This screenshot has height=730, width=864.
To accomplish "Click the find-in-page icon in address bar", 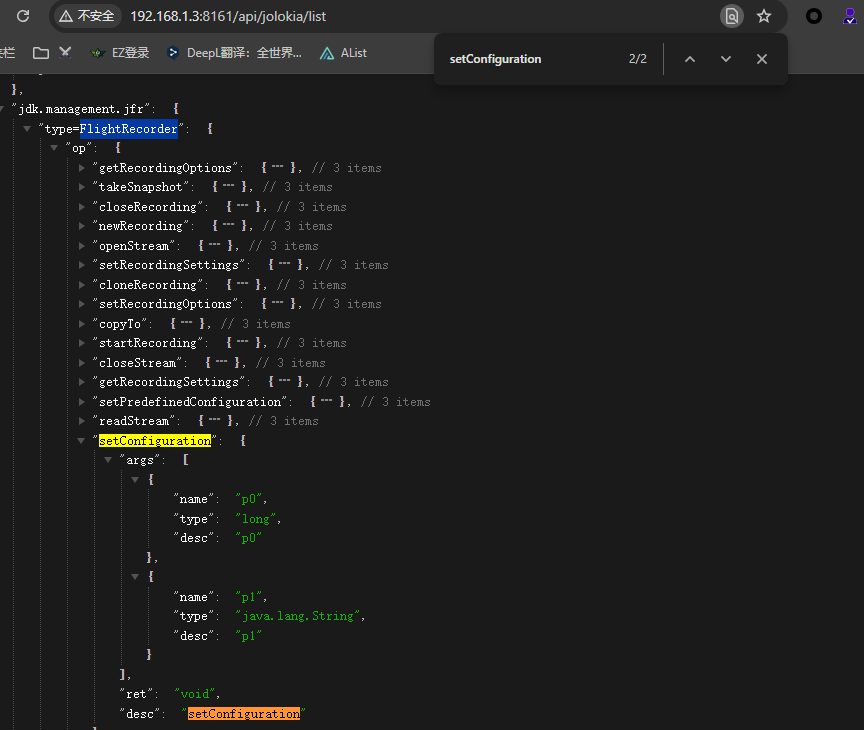I will (732, 16).
